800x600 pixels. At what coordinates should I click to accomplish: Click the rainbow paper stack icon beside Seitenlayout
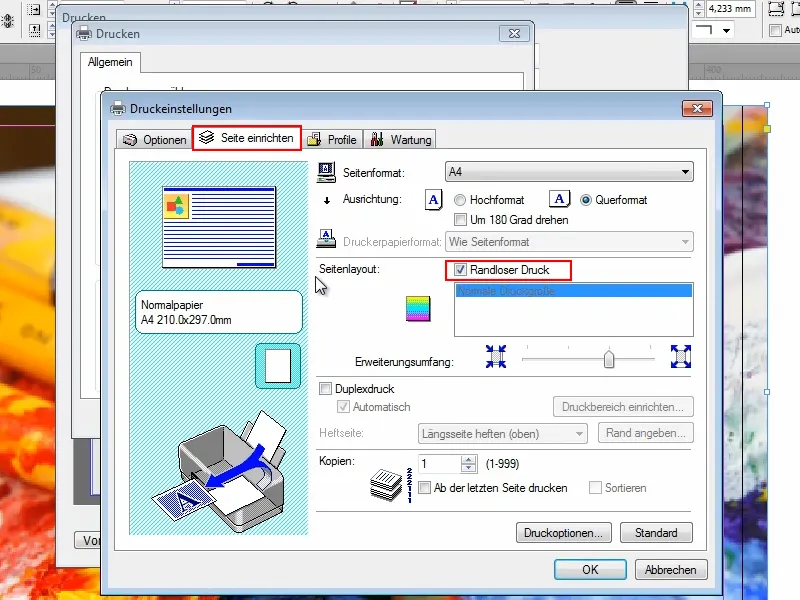pos(418,308)
